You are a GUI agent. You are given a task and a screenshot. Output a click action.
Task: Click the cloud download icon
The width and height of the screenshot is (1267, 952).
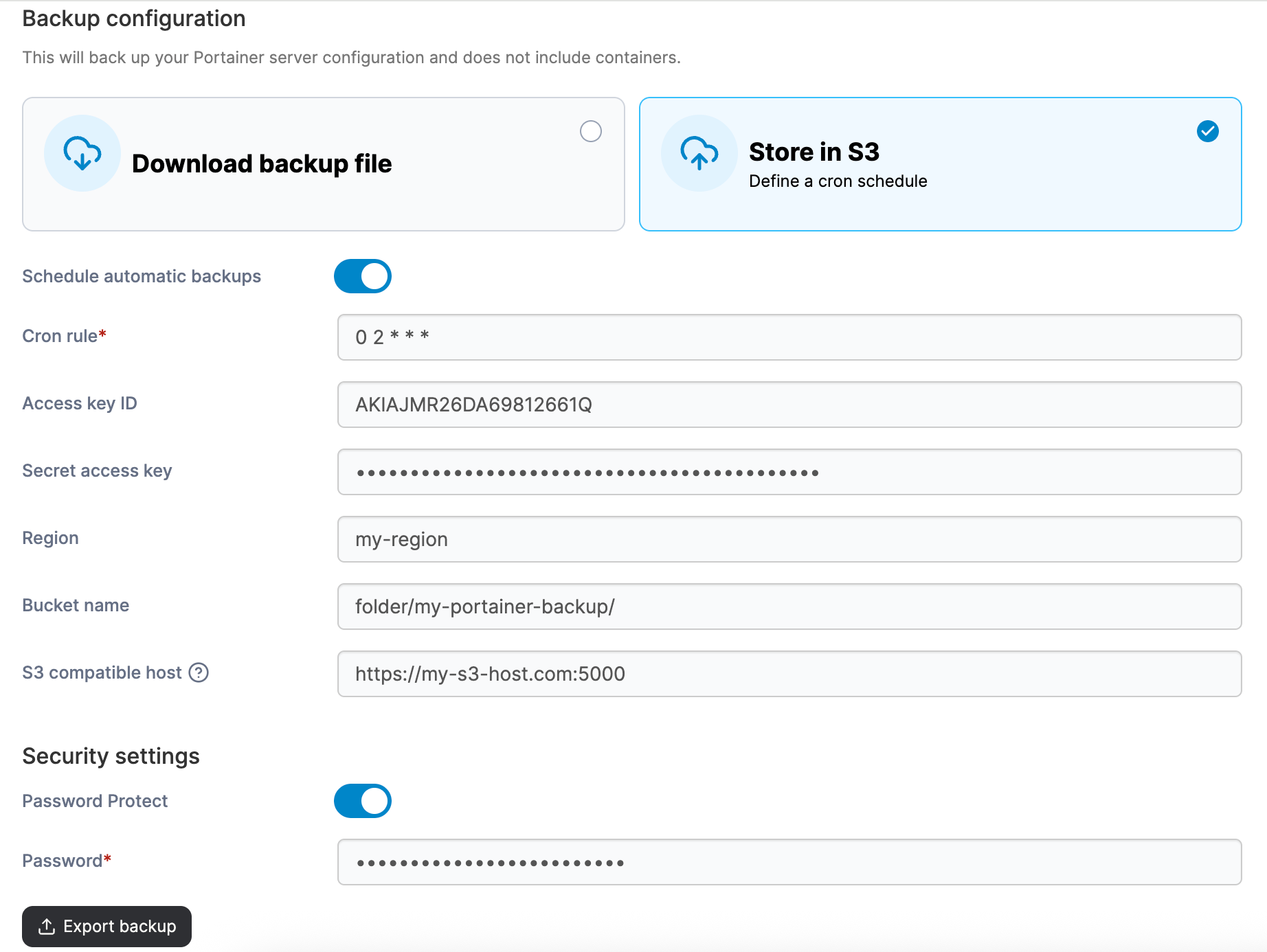pyautogui.click(x=82, y=153)
